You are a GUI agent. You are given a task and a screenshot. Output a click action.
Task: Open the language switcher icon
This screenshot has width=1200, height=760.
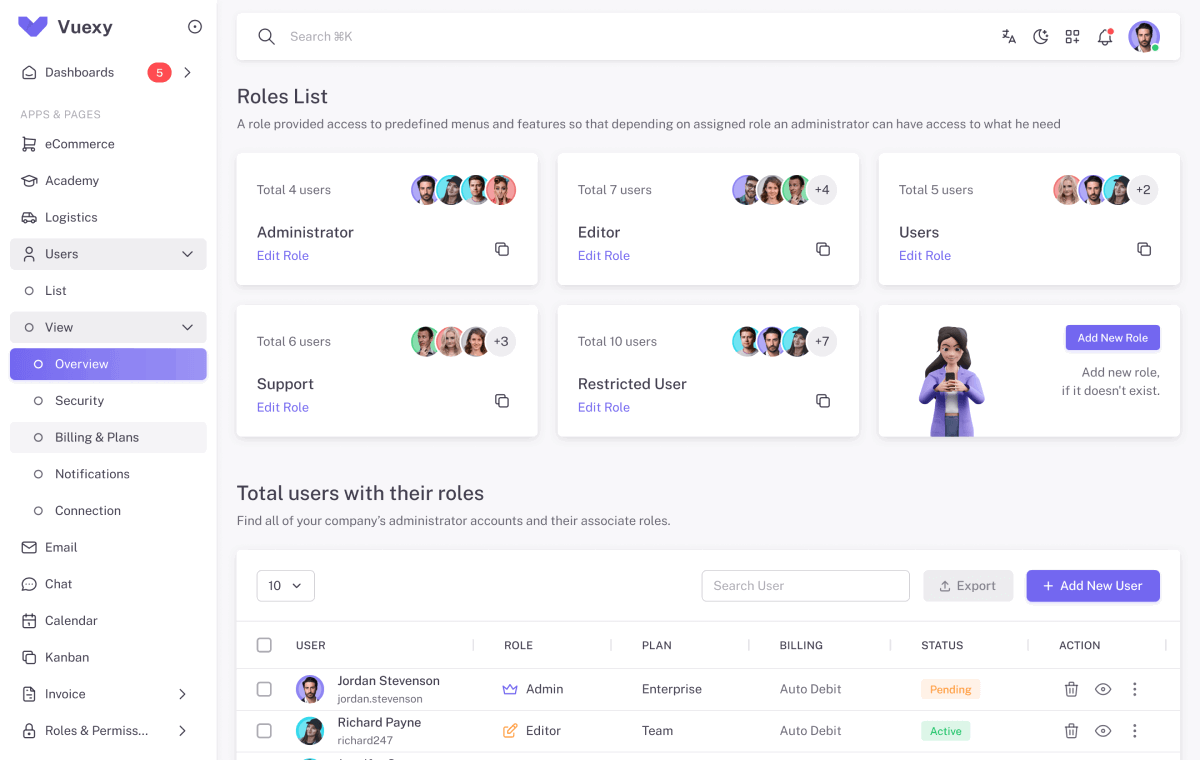[x=1008, y=36]
